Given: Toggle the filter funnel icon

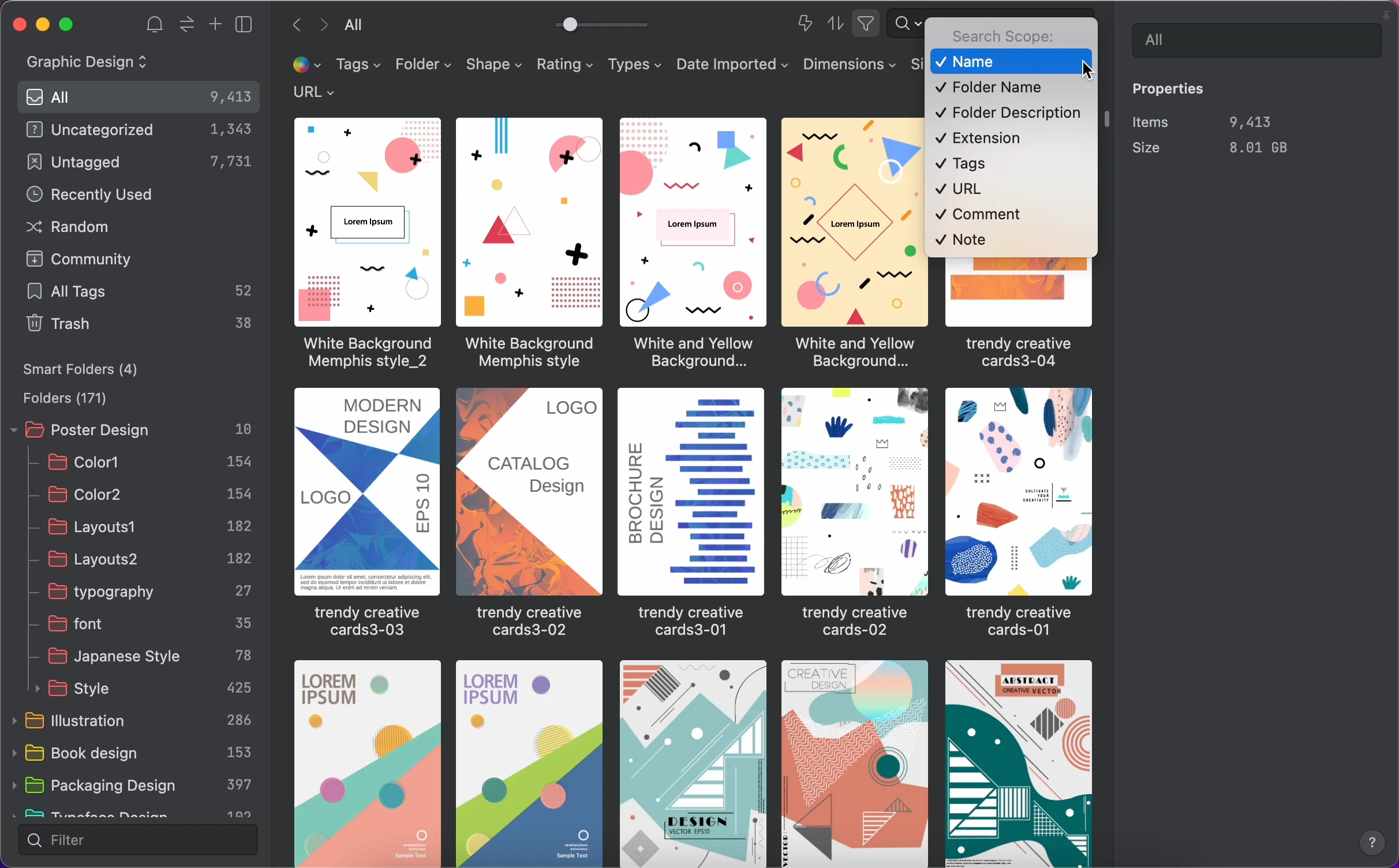Looking at the screenshot, I should 866,24.
